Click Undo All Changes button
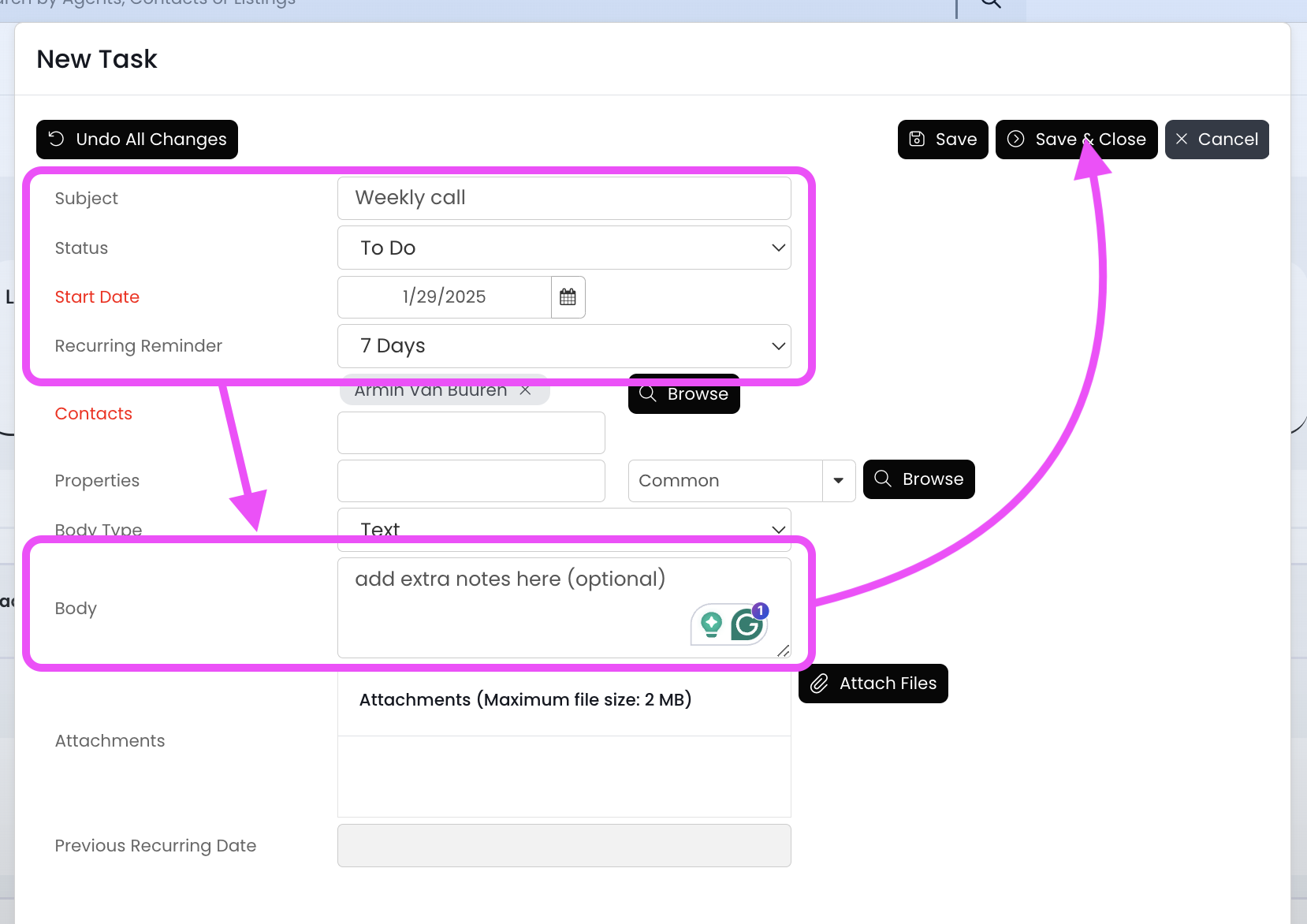 [x=137, y=140]
